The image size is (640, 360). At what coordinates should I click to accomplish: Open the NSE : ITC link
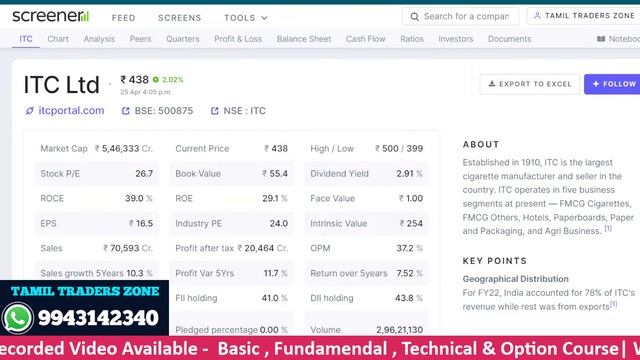pos(244,111)
